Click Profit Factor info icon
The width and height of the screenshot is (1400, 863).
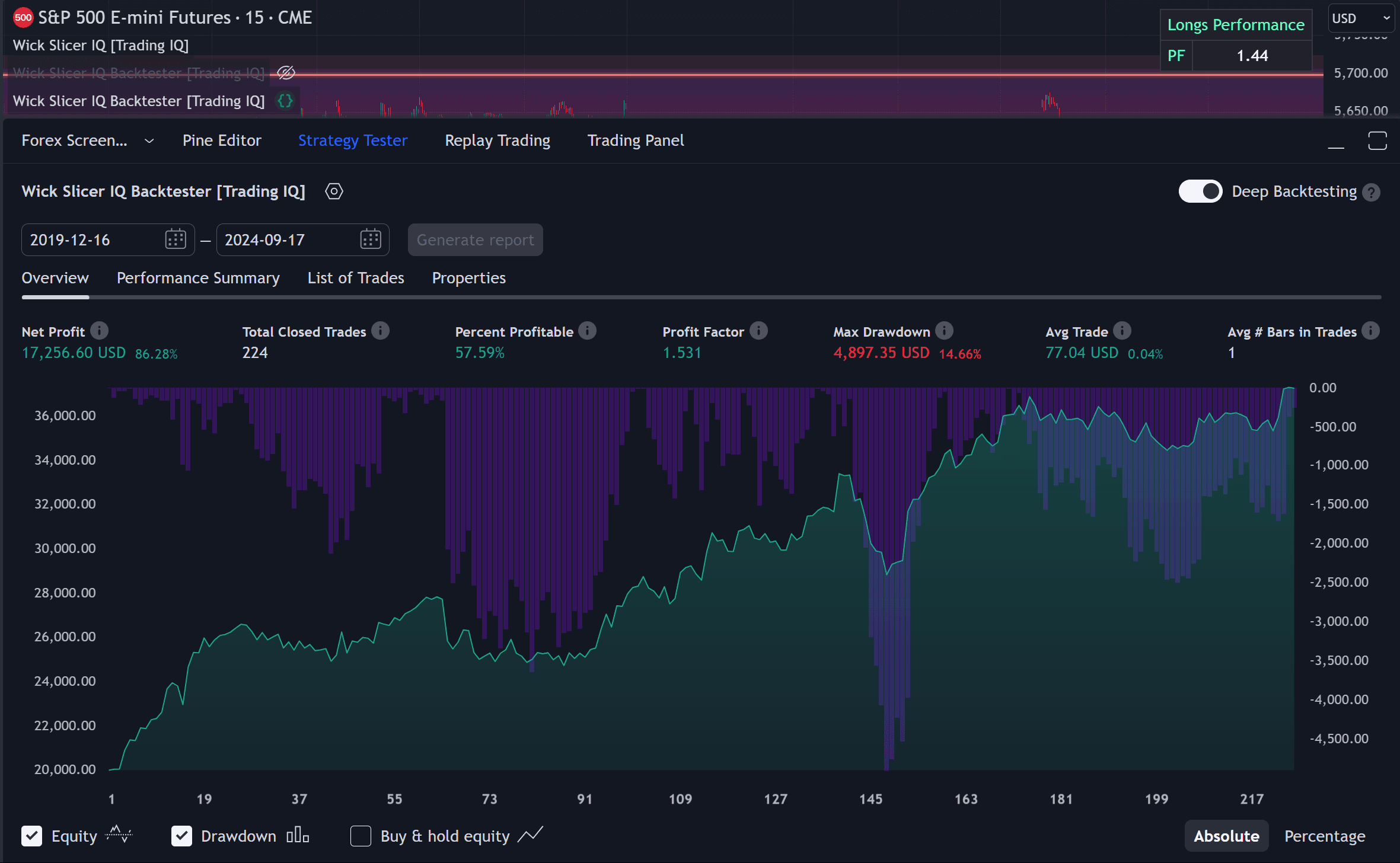pyautogui.click(x=758, y=331)
